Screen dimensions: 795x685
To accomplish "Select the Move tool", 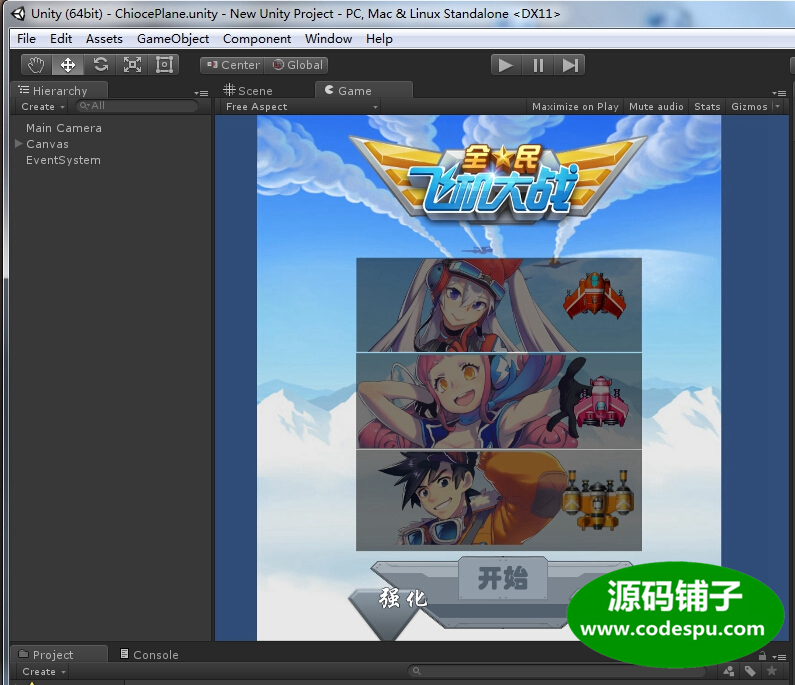I will (x=68, y=65).
